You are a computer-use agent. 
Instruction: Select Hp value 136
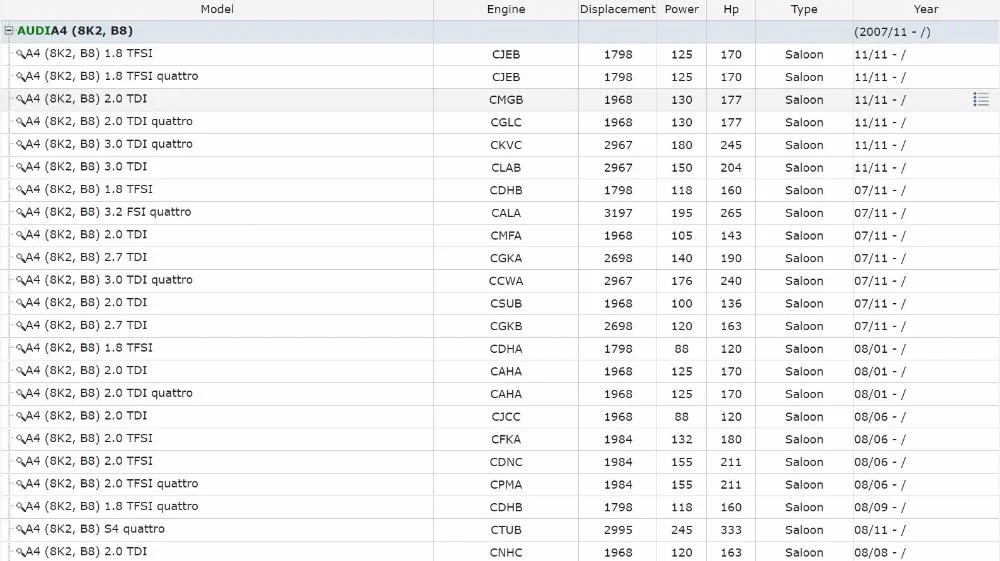pos(731,303)
